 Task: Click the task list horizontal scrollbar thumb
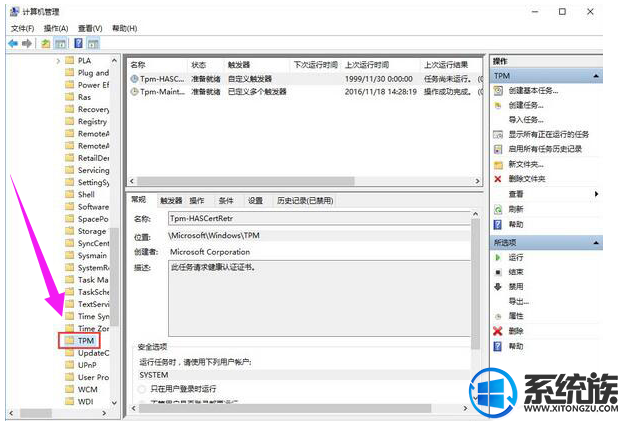click(246, 181)
